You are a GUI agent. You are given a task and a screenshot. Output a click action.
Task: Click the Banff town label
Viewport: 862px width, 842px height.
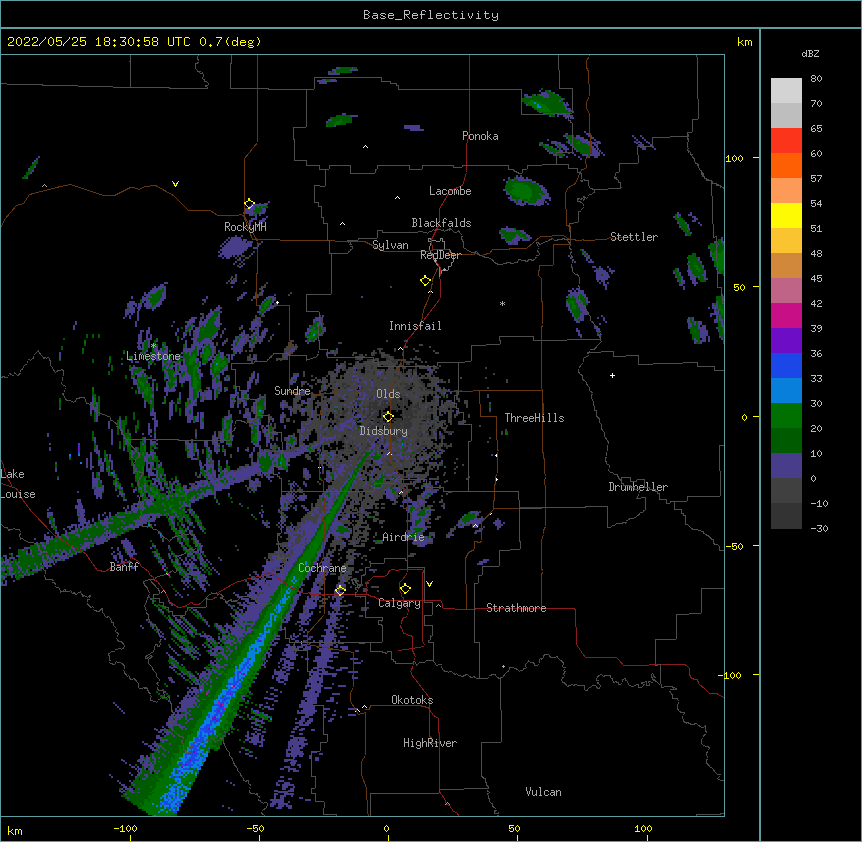pyautogui.click(x=124, y=567)
